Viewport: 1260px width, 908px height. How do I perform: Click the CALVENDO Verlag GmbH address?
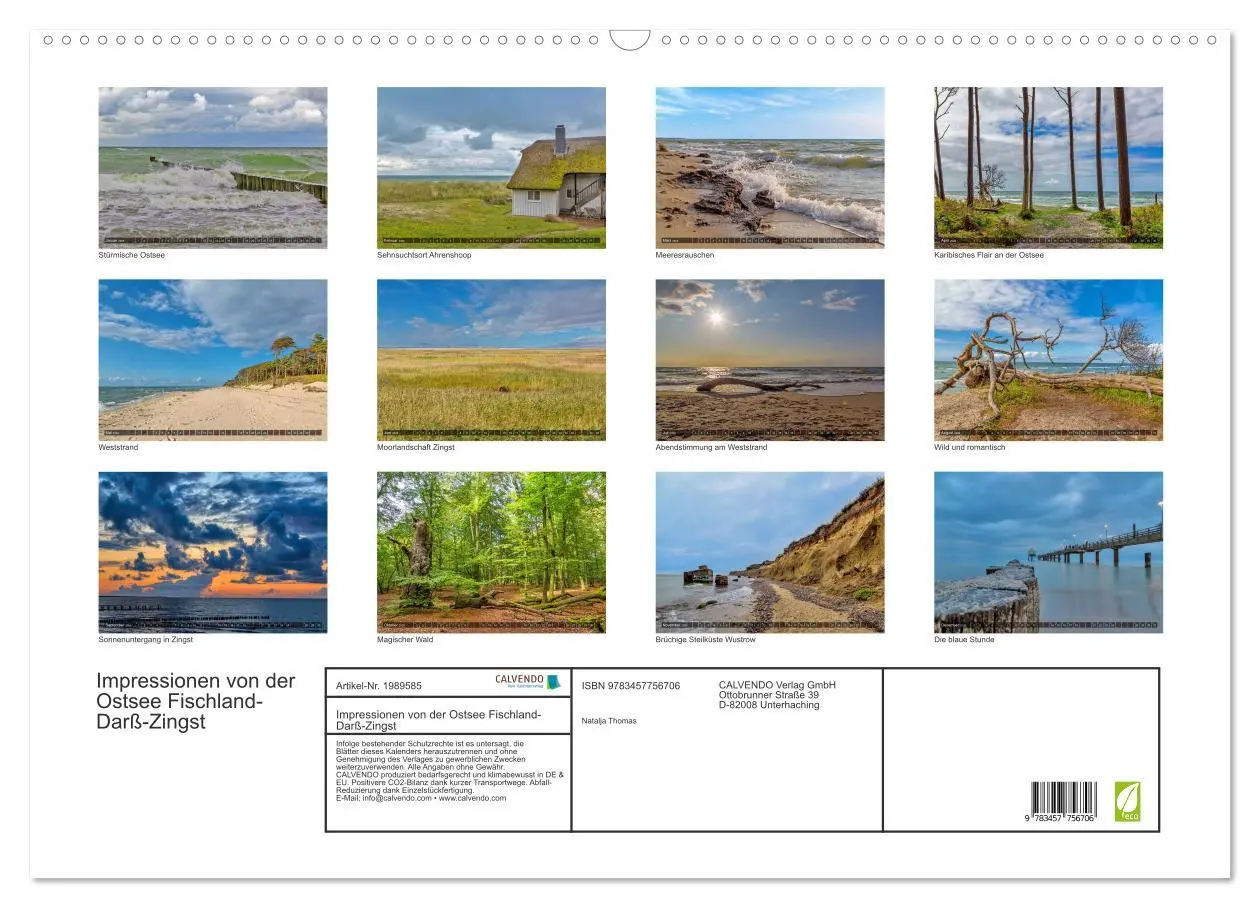click(x=776, y=695)
